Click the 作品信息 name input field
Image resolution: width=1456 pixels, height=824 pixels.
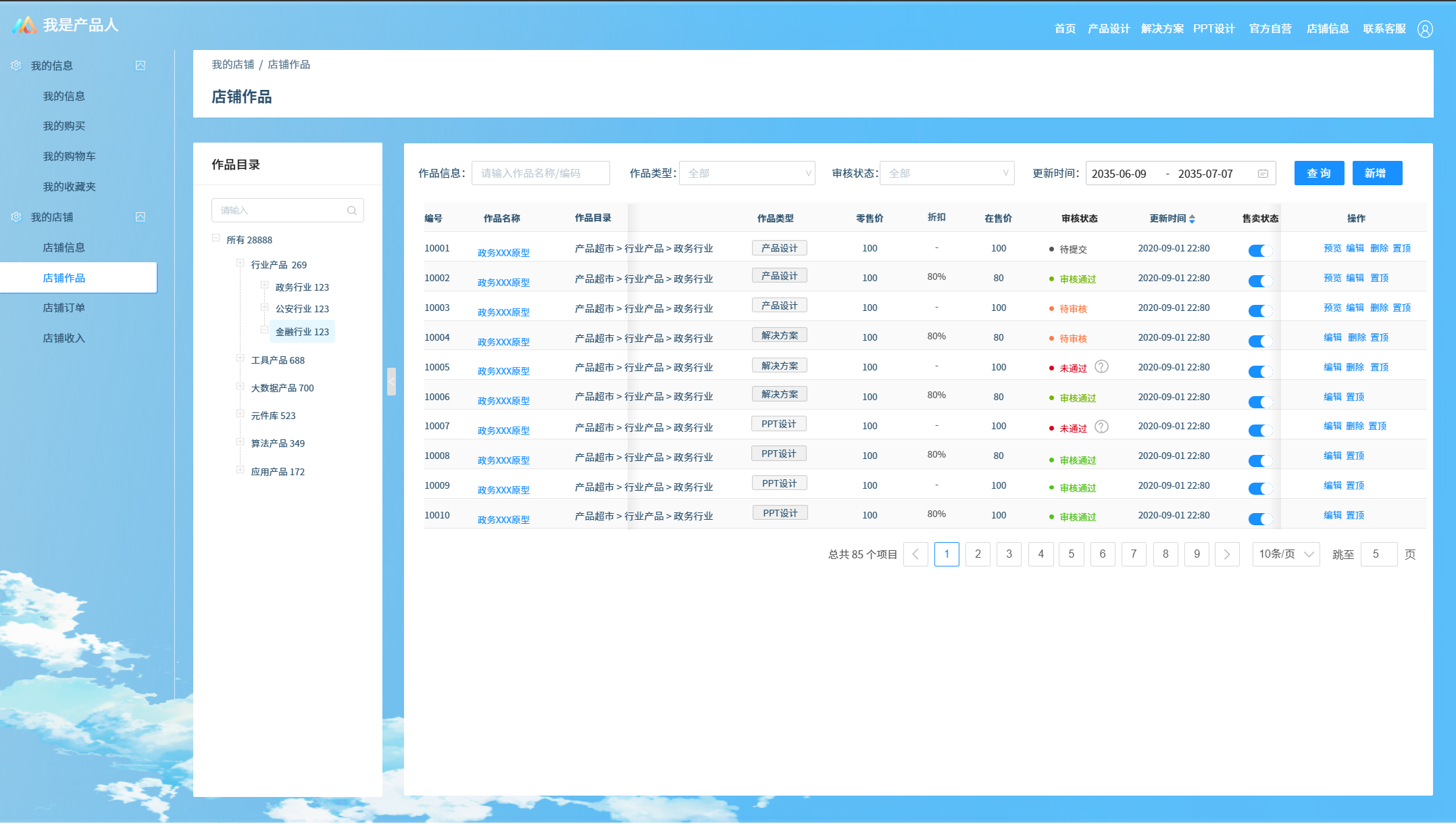coord(540,173)
